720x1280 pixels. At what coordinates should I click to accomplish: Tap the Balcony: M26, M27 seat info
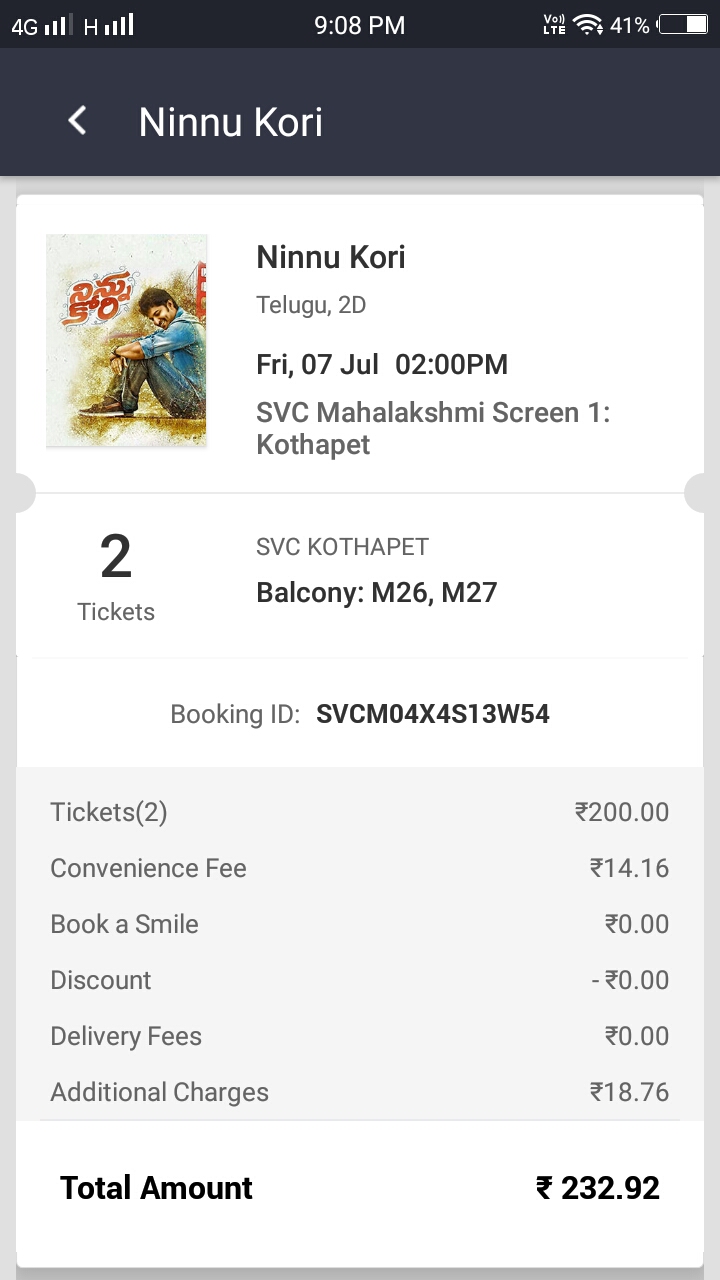(x=377, y=593)
